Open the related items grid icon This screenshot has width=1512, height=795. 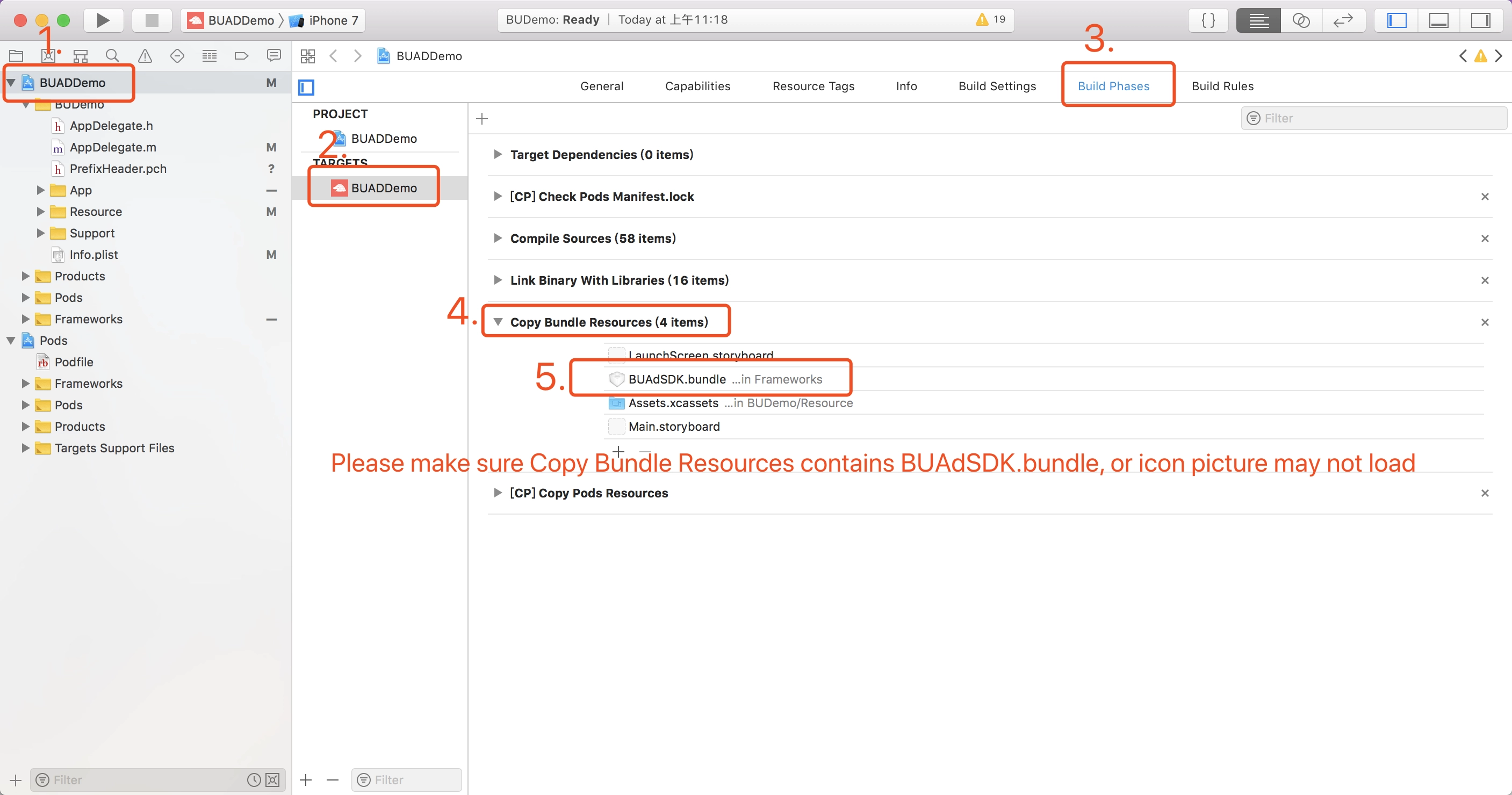[x=307, y=56]
